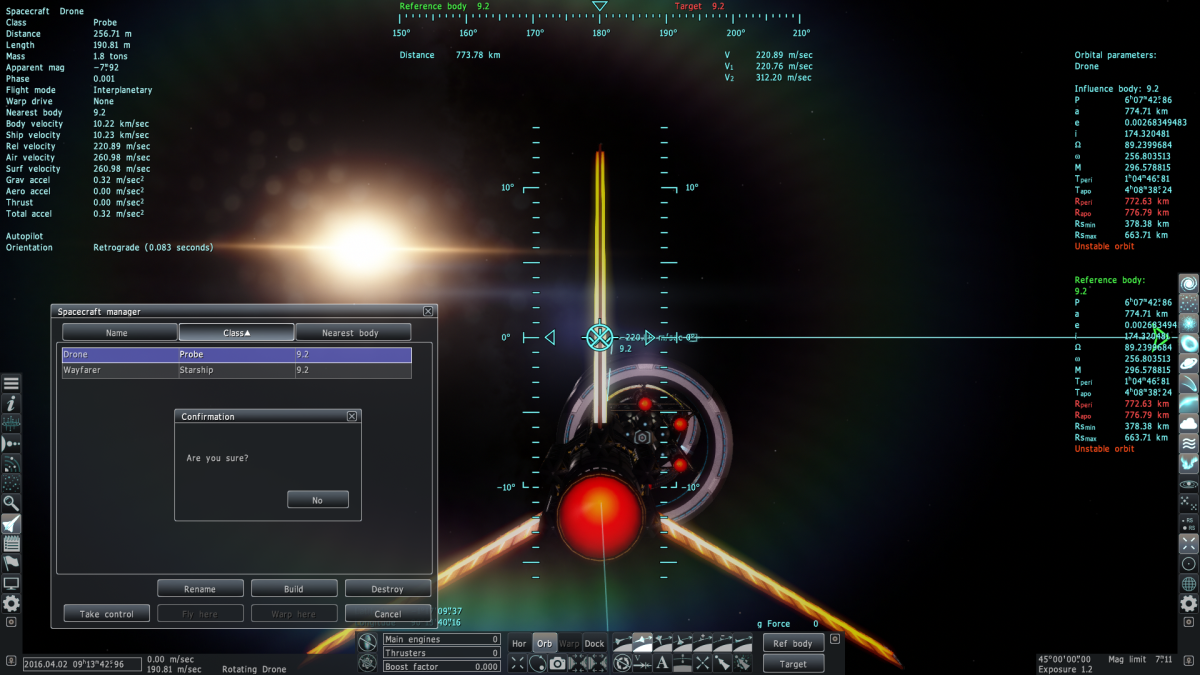Click the letter A icon in autopilot bar
The height and width of the screenshot is (675, 1200).
[662, 663]
